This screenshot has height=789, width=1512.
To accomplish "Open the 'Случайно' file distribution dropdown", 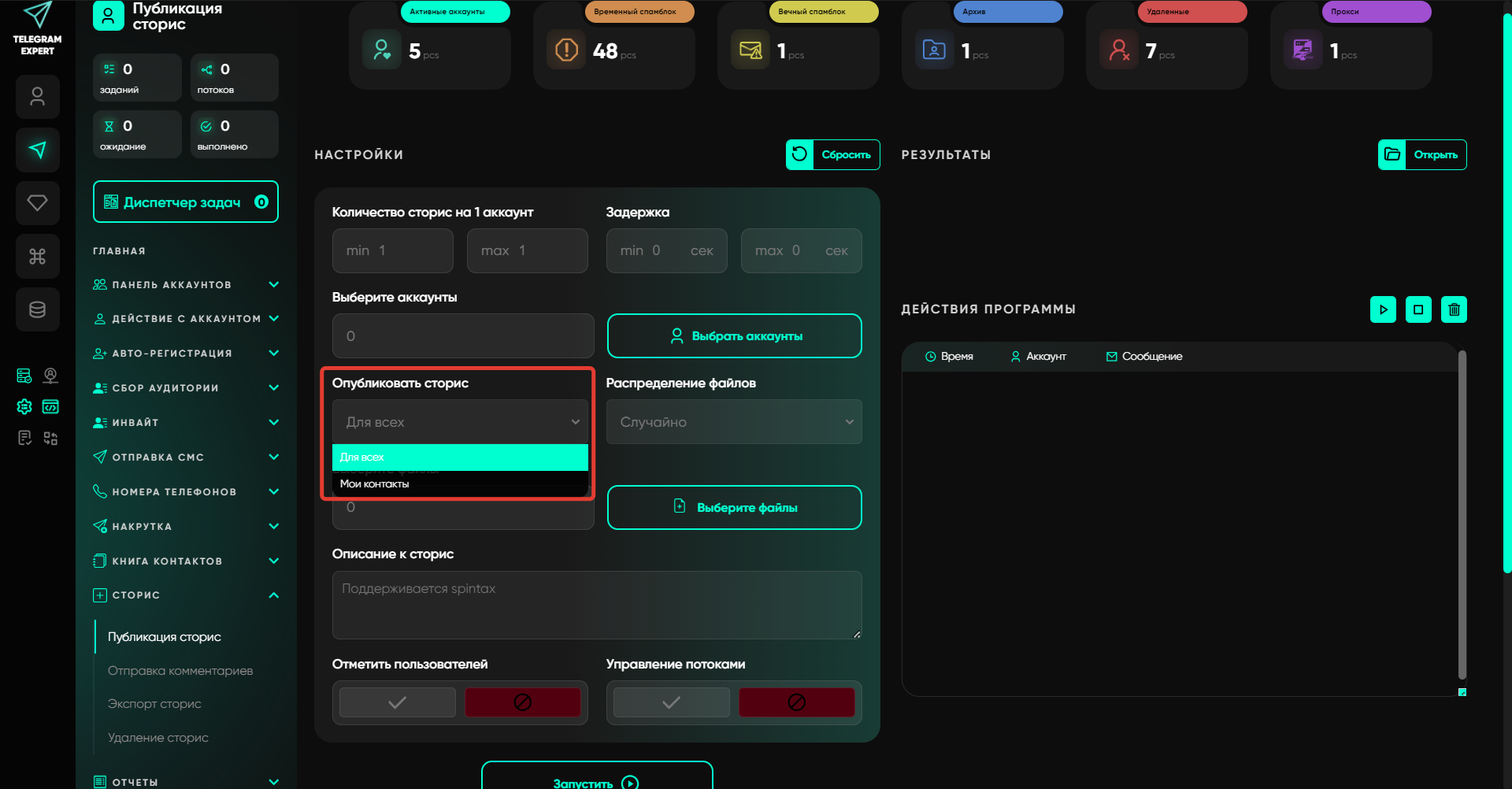I will pyautogui.click(x=734, y=422).
